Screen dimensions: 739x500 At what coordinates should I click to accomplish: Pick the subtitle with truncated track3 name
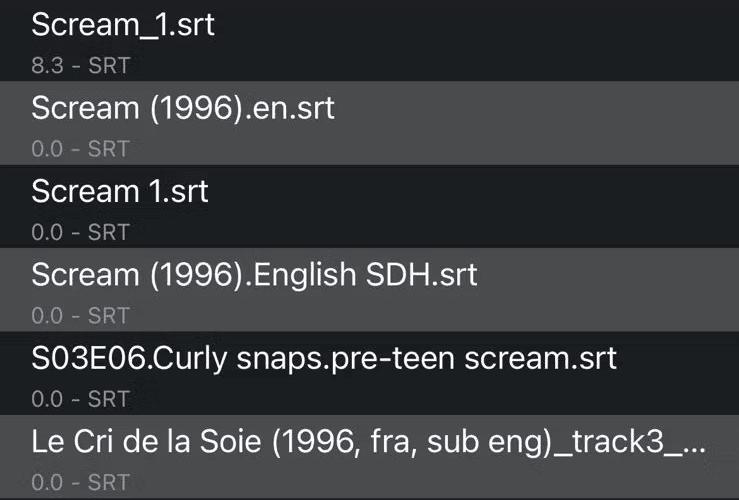point(370,457)
